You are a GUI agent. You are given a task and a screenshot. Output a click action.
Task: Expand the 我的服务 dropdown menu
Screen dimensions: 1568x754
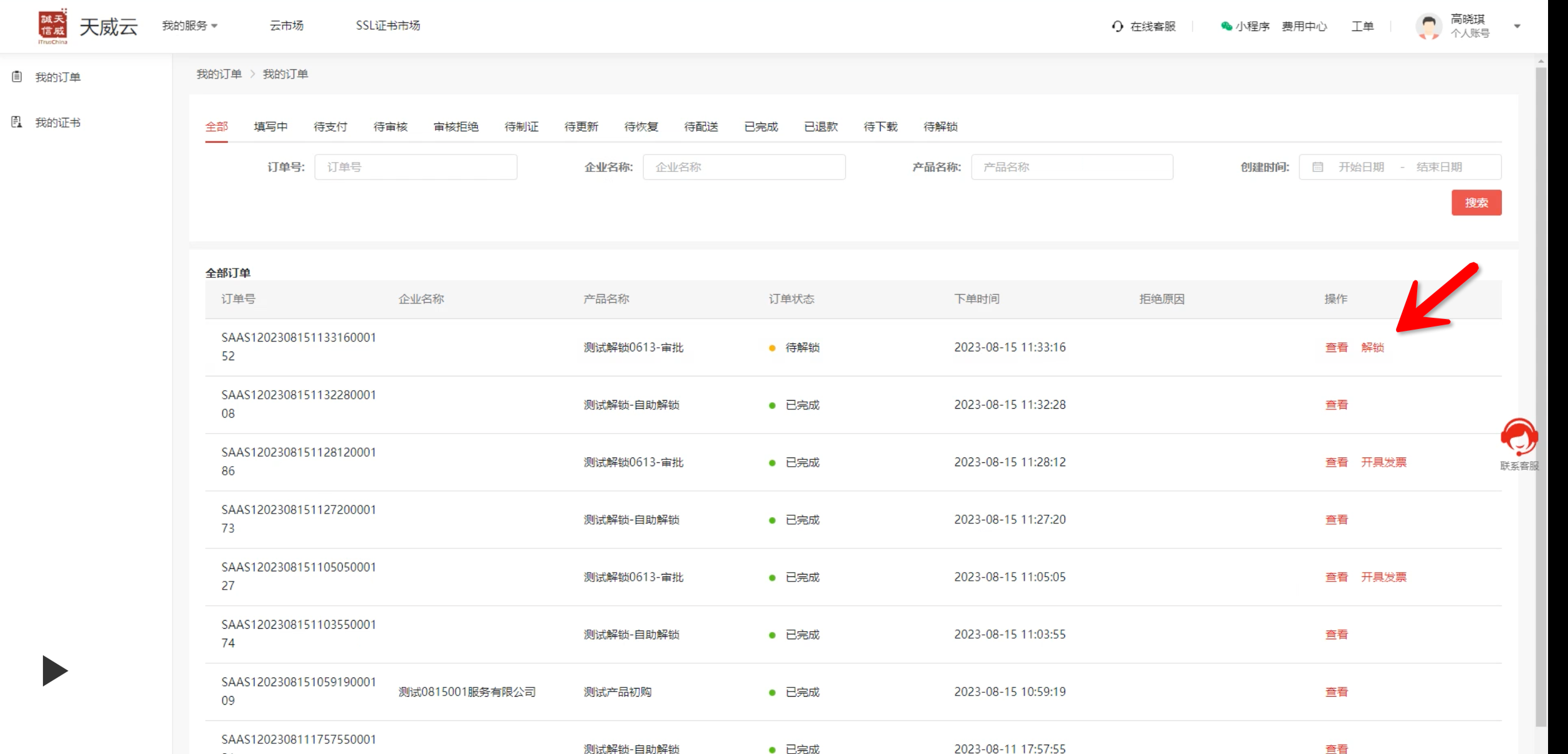click(x=189, y=26)
